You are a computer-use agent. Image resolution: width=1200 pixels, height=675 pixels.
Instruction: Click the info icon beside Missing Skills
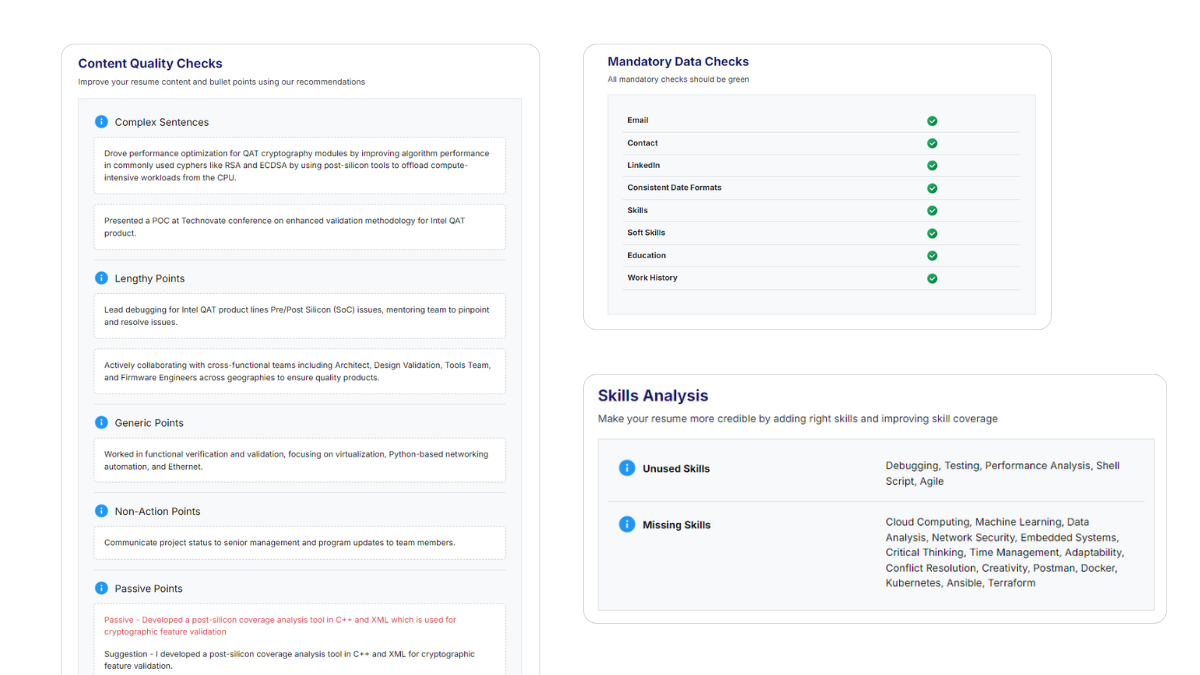(x=627, y=524)
